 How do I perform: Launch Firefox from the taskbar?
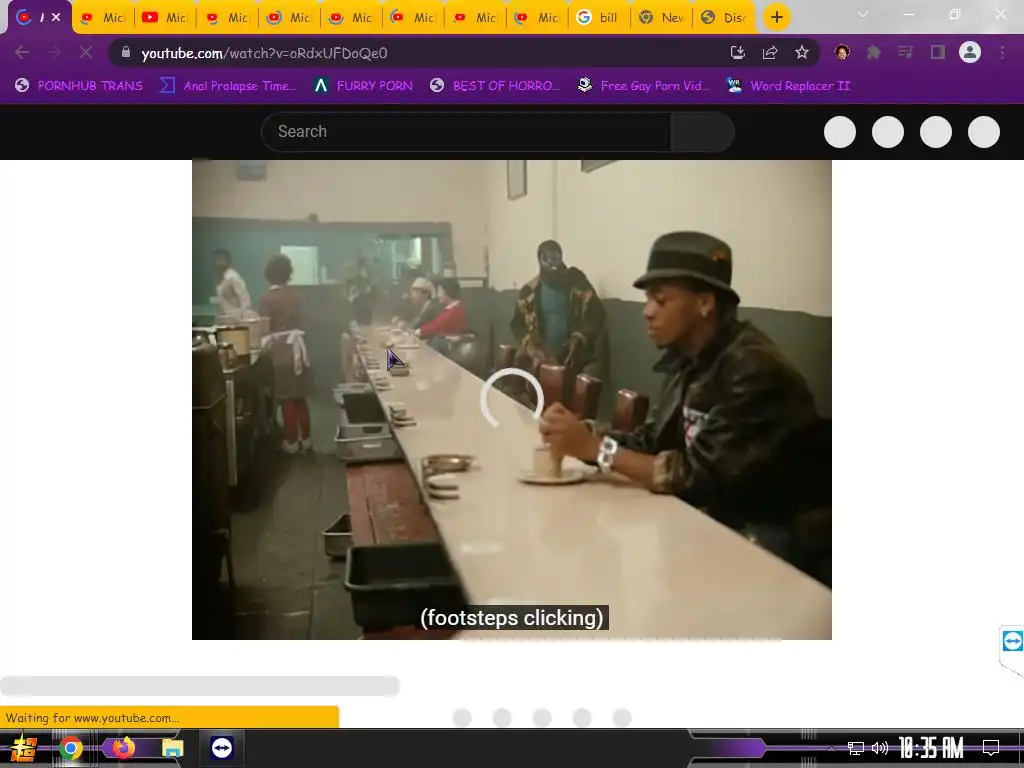pyautogui.click(x=123, y=747)
